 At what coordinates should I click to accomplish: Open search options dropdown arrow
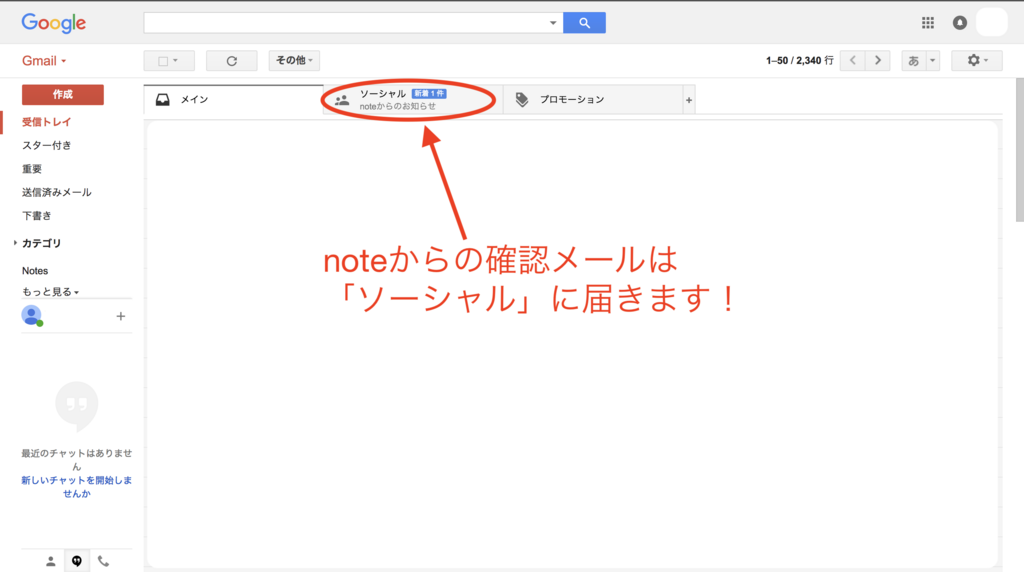[x=552, y=23]
